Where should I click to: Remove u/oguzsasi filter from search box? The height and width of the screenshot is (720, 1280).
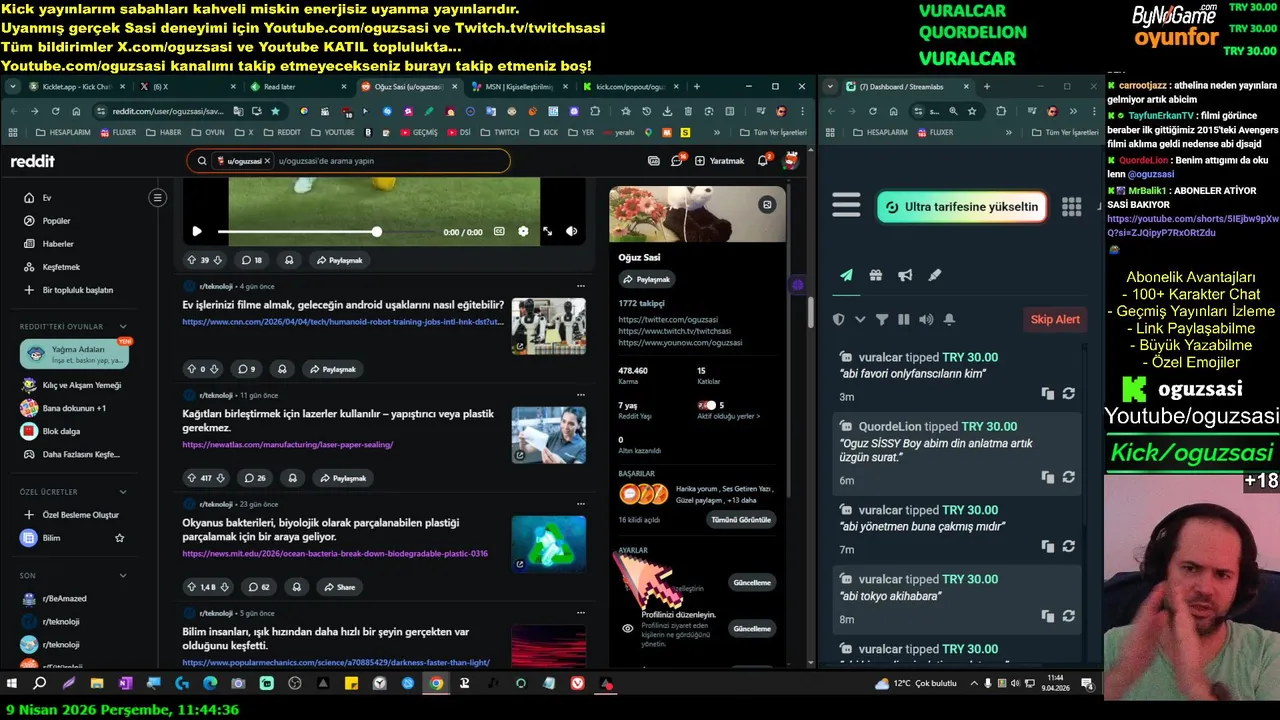coord(267,160)
